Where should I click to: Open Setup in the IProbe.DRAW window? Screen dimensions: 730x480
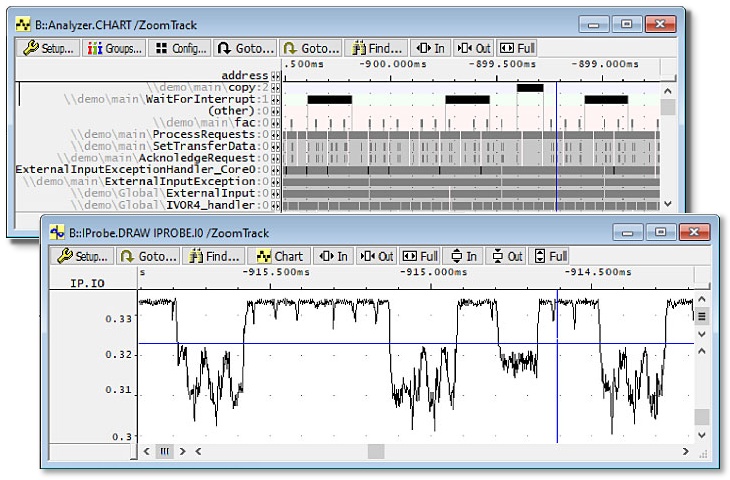(x=82, y=256)
